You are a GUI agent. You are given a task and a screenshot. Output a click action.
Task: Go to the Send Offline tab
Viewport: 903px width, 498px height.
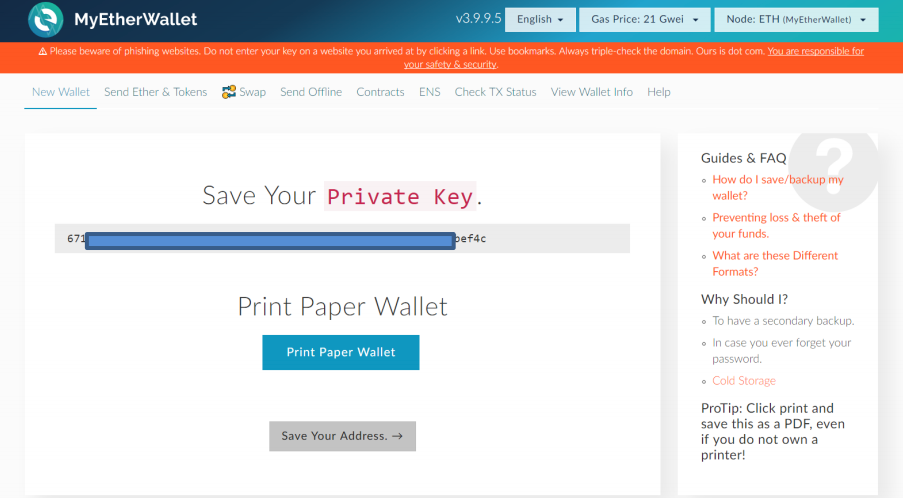point(311,92)
